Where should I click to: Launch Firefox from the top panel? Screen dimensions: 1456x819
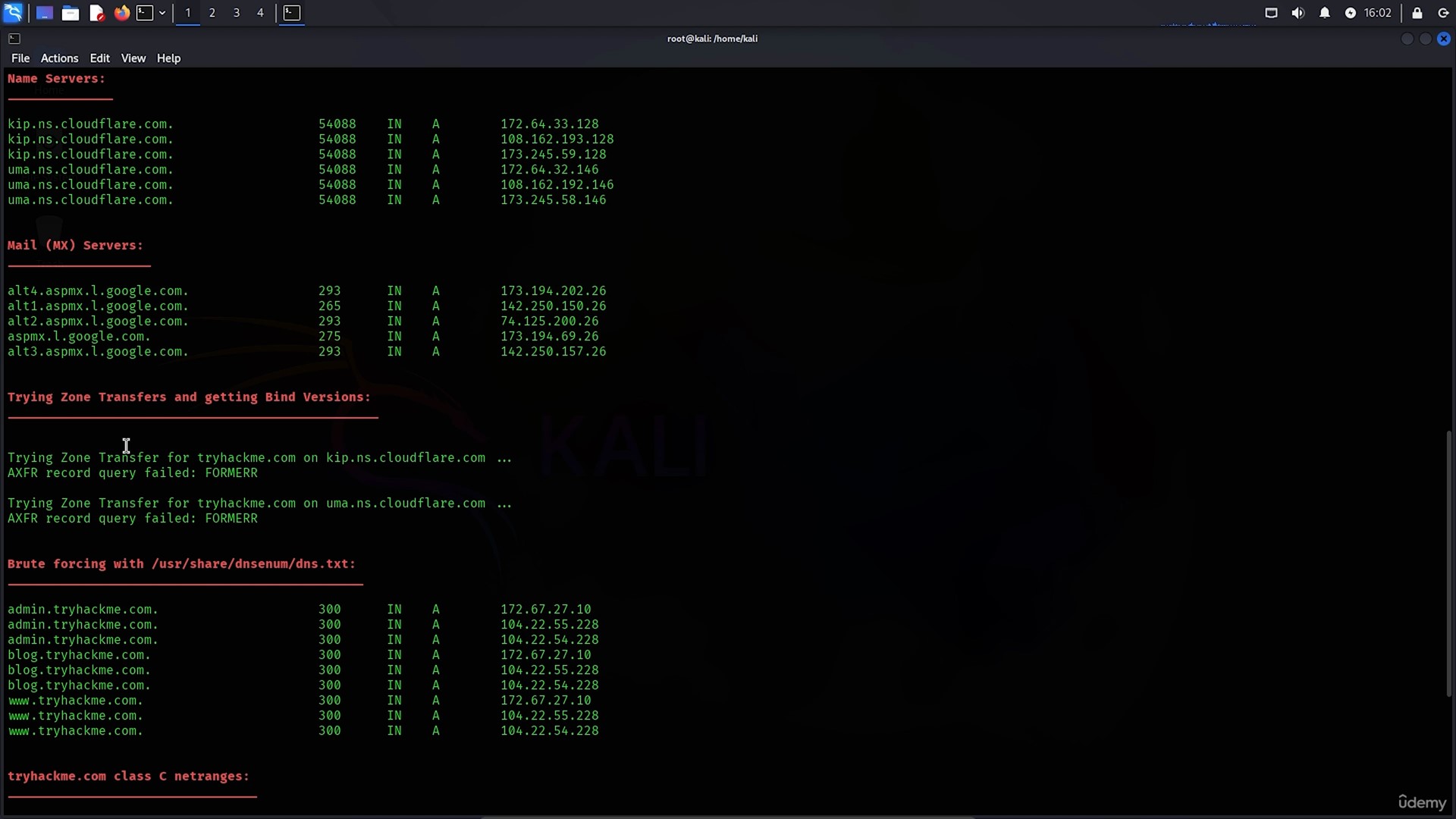coord(121,13)
